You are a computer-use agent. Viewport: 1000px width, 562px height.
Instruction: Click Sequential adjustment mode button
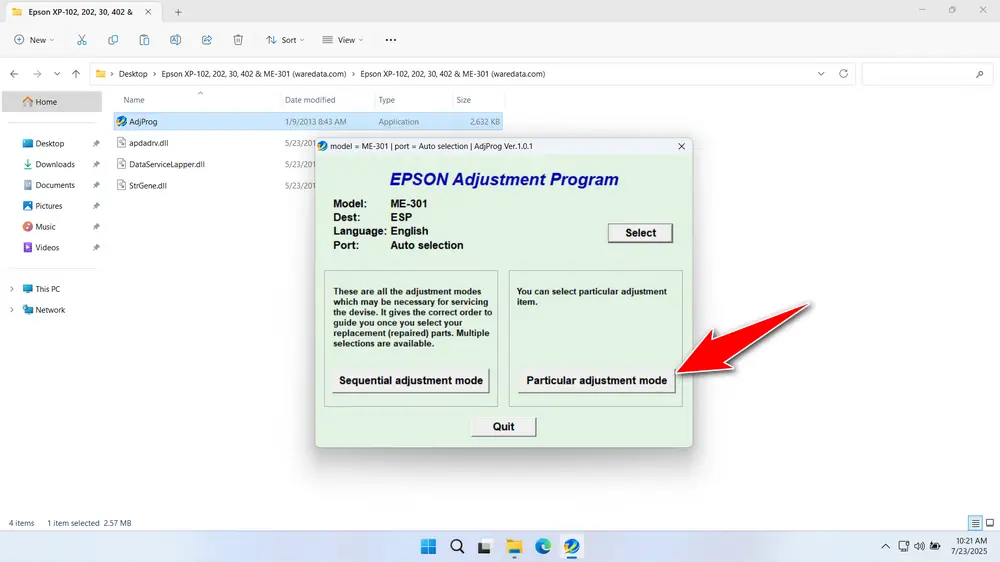click(411, 381)
